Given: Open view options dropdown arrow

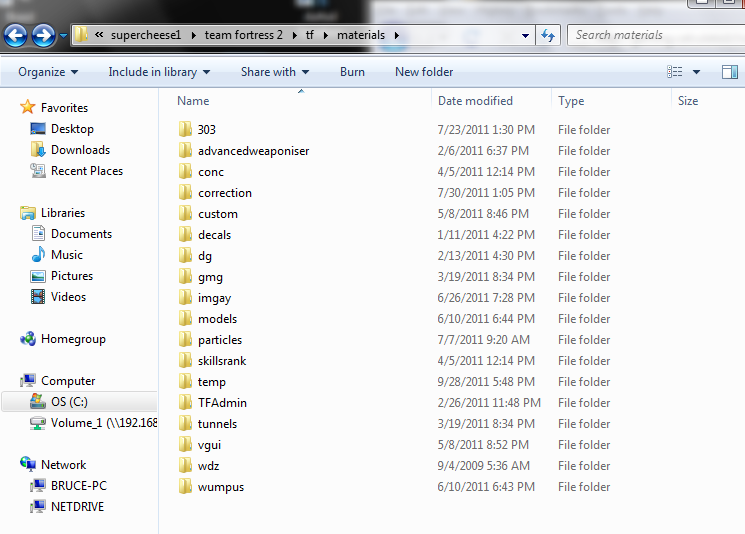Looking at the screenshot, I should click(x=697, y=72).
